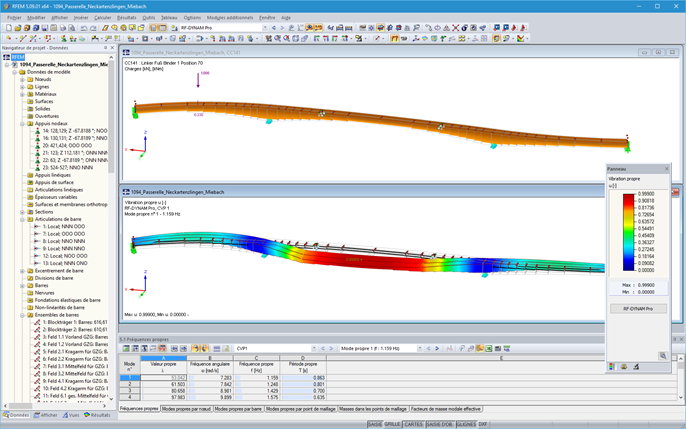
Task: Toggle SAISIE in the status bar
Action: pyautogui.click(x=374, y=424)
